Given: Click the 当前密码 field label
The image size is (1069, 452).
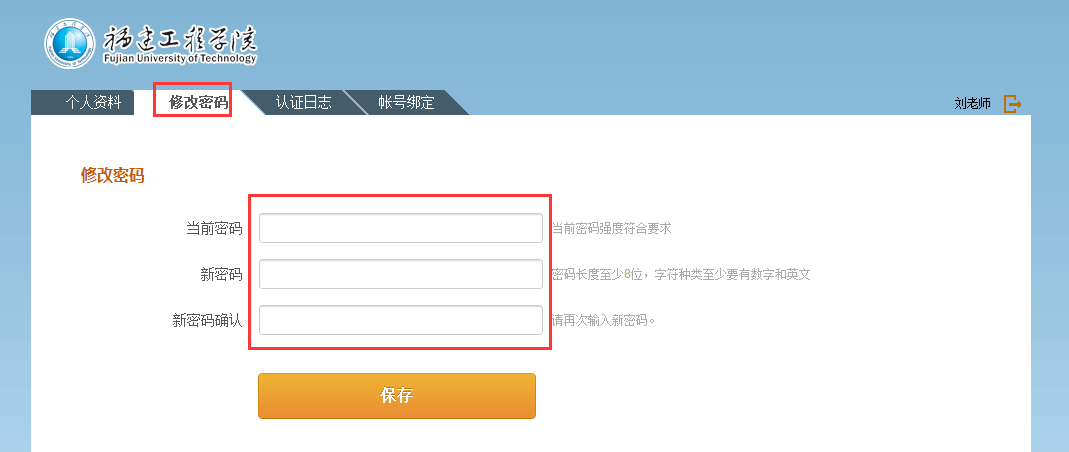Looking at the screenshot, I should pos(214,228).
